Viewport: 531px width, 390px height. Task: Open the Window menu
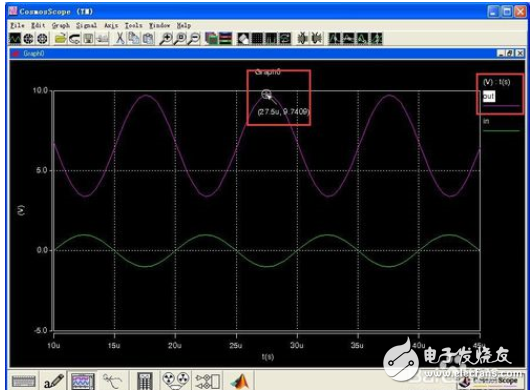click(160, 26)
